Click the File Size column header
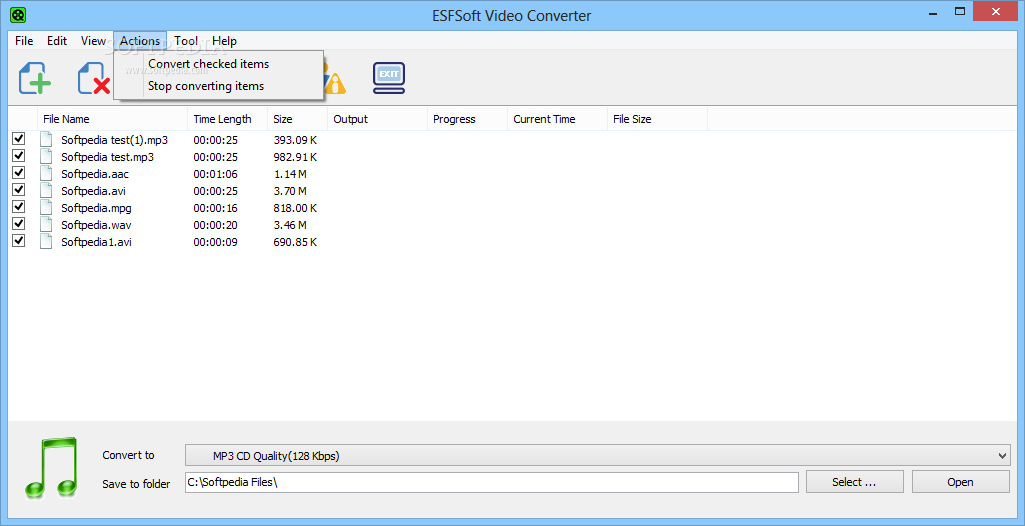This screenshot has width=1025, height=526. pyautogui.click(x=658, y=119)
